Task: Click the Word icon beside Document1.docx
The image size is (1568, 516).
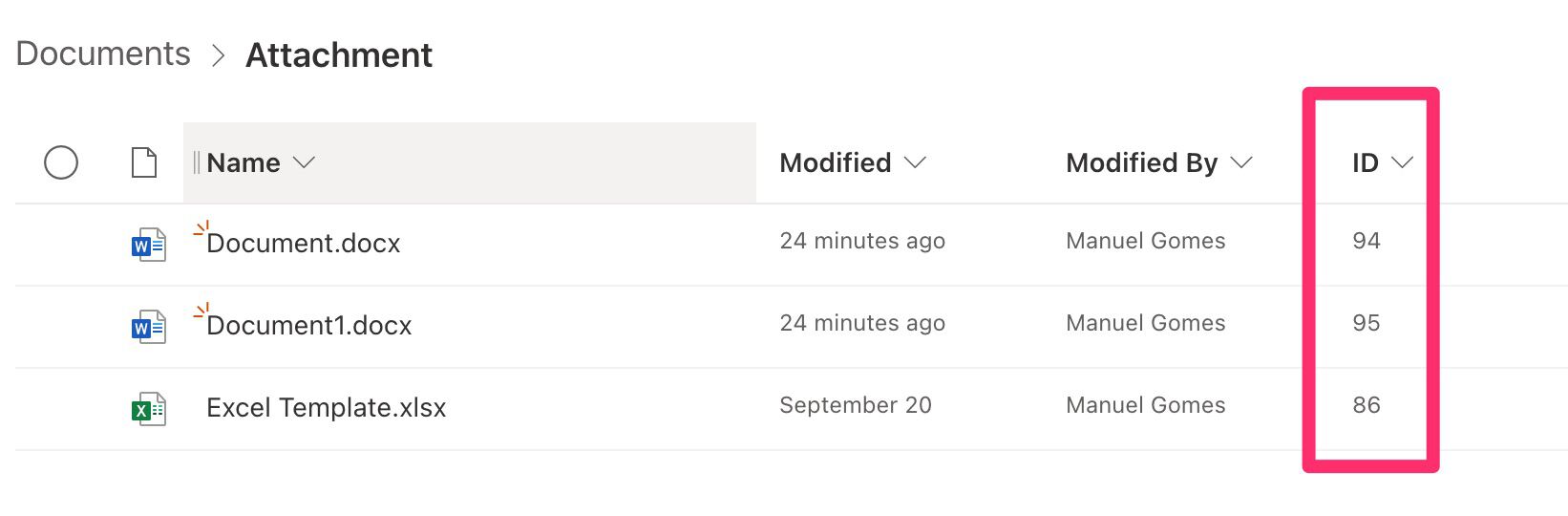Action: [149, 328]
